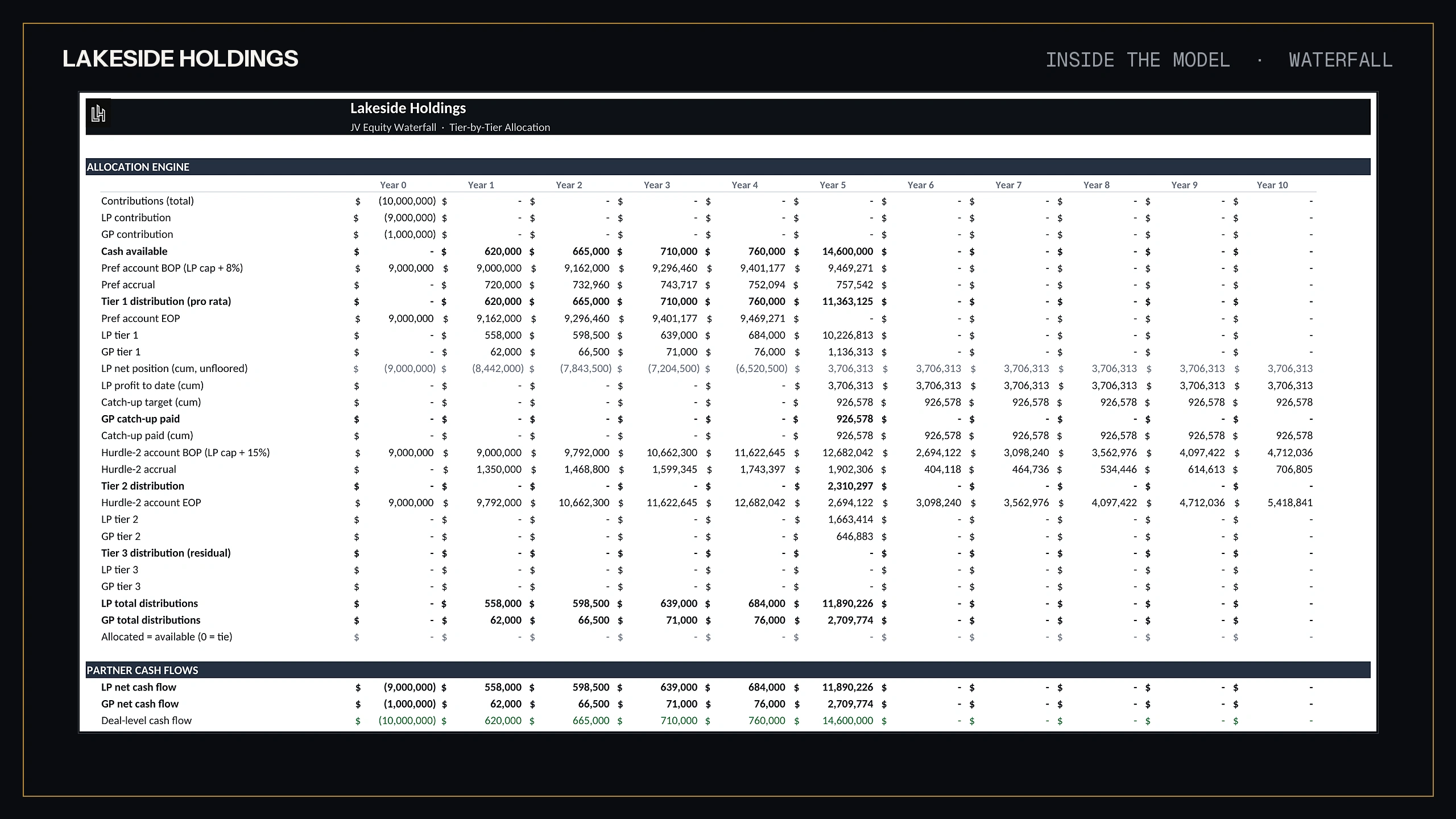The image size is (1456, 819).
Task: Click the Pref accrual row label
Action: coord(128,284)
